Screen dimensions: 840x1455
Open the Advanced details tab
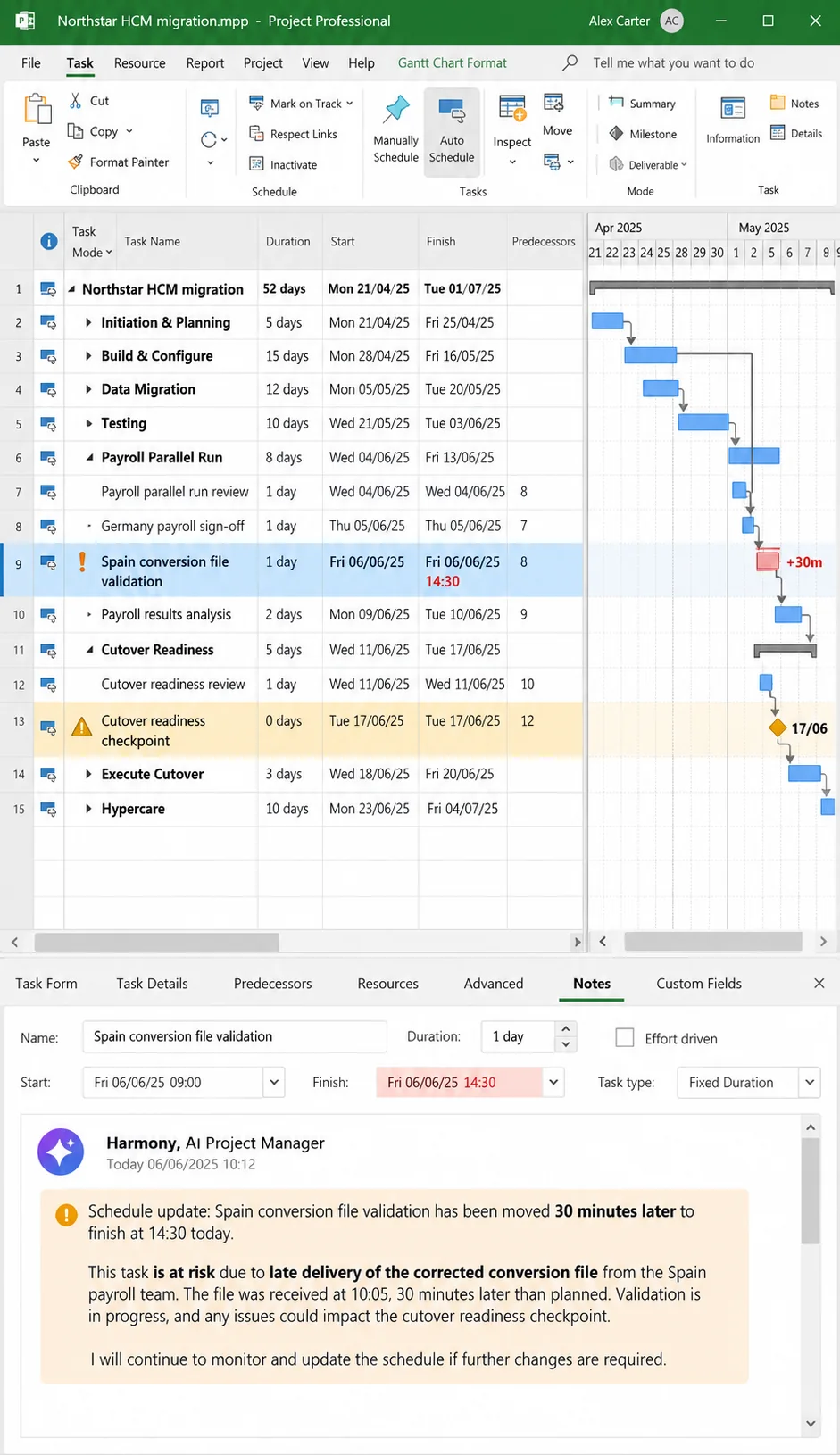(x=494, y=983)
